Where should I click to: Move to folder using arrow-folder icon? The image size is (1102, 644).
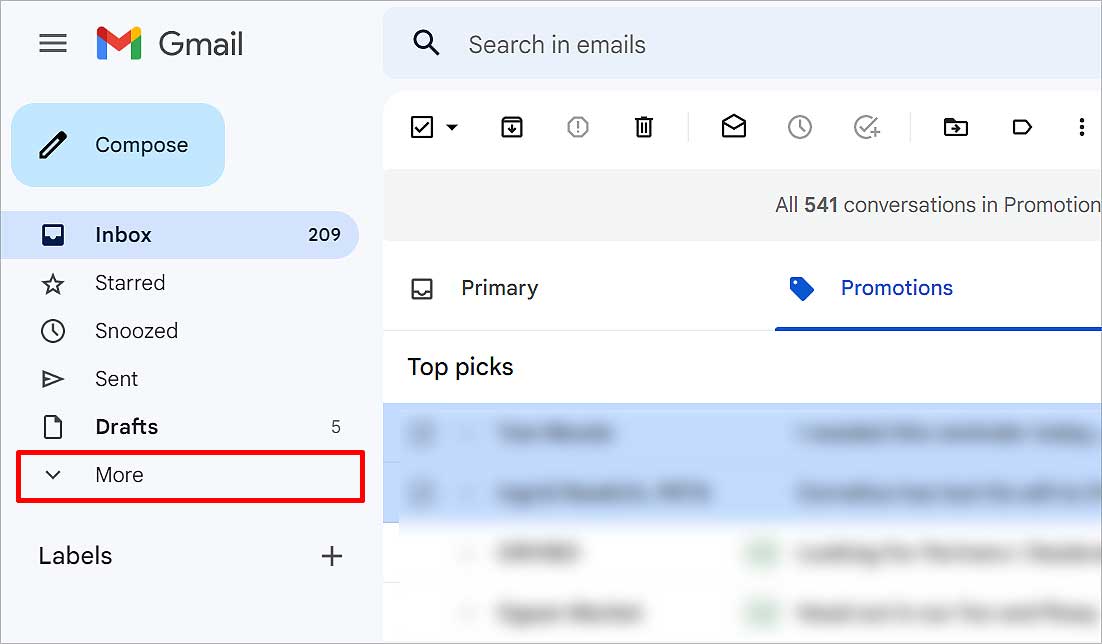tap(956, 127)
